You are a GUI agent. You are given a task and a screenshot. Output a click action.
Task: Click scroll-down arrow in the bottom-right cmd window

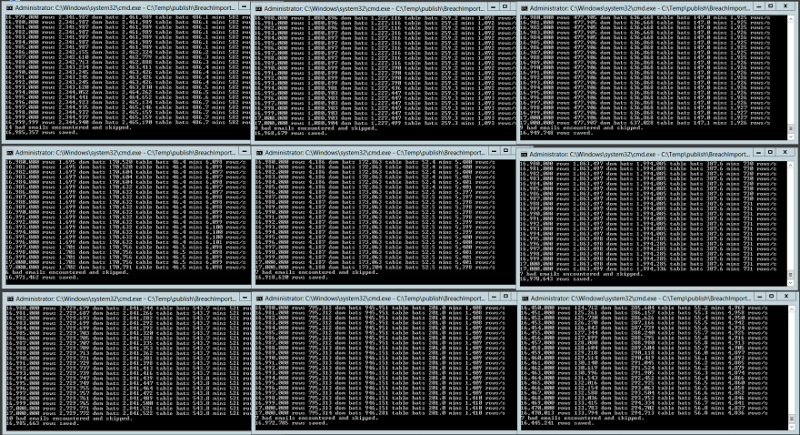point(791,427)
